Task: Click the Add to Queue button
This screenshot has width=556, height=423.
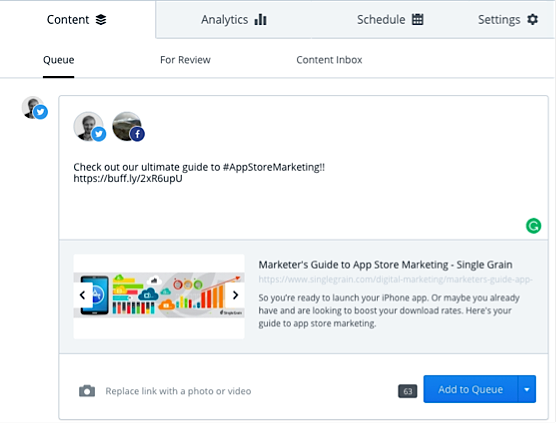Action: (471, 389)
